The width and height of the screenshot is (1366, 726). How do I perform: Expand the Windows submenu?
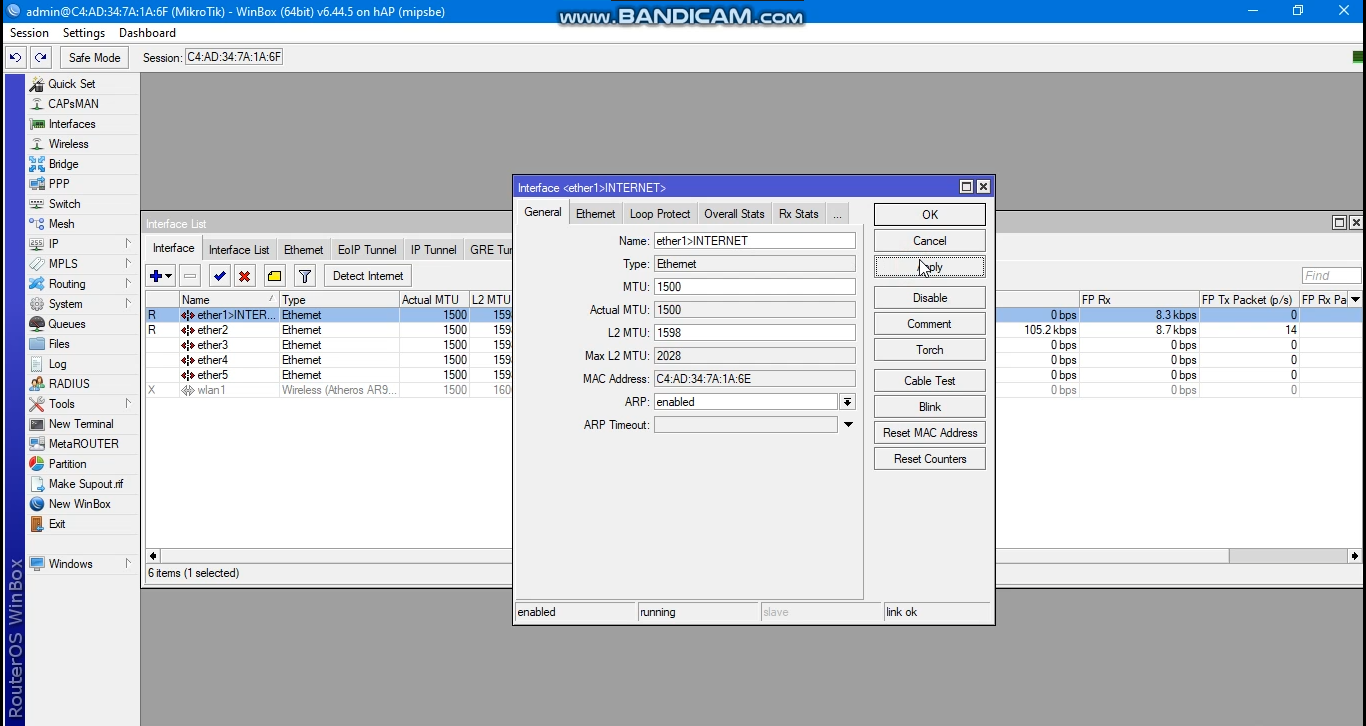click(x=128, y=563)
